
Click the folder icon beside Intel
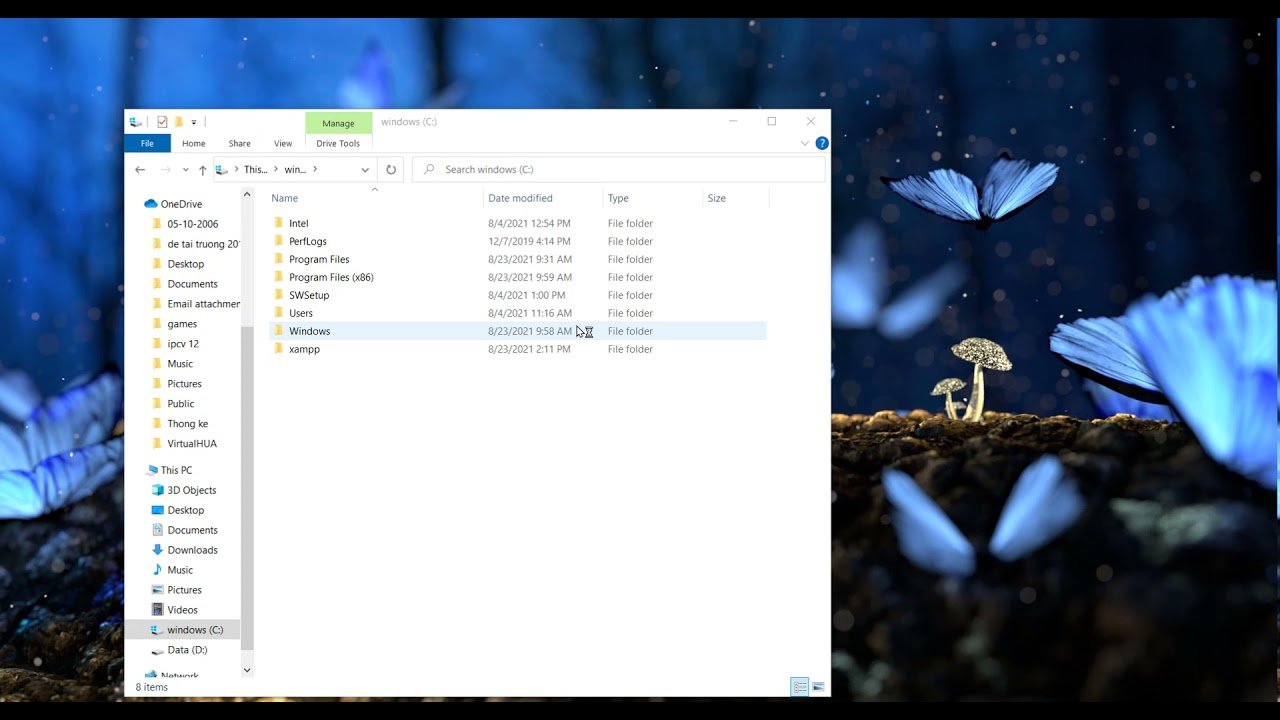(x=279, y=224)
